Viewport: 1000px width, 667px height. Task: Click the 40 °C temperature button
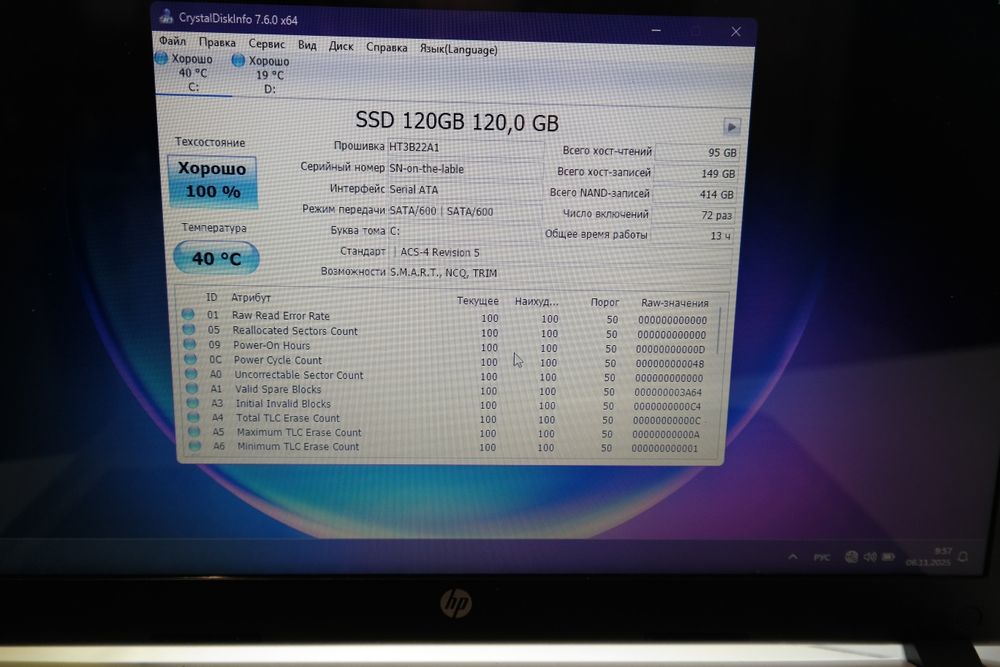pos(216,258)
